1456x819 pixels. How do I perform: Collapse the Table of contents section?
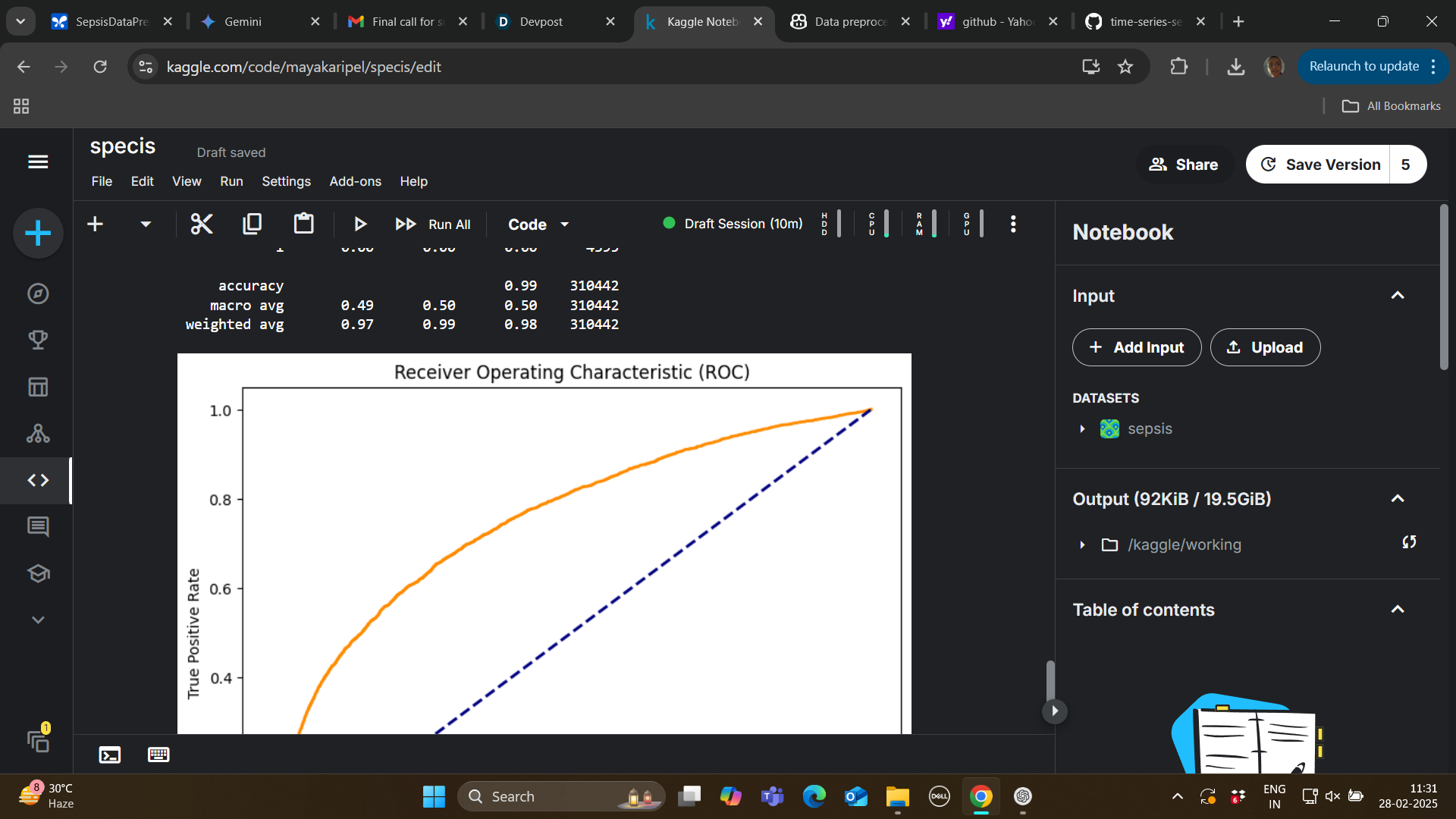coord(1398,610)
